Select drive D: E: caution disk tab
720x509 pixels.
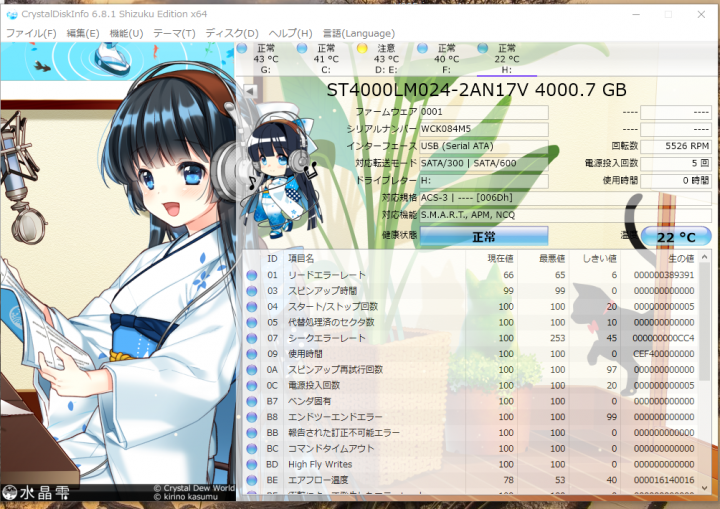[x=386, y=59]
